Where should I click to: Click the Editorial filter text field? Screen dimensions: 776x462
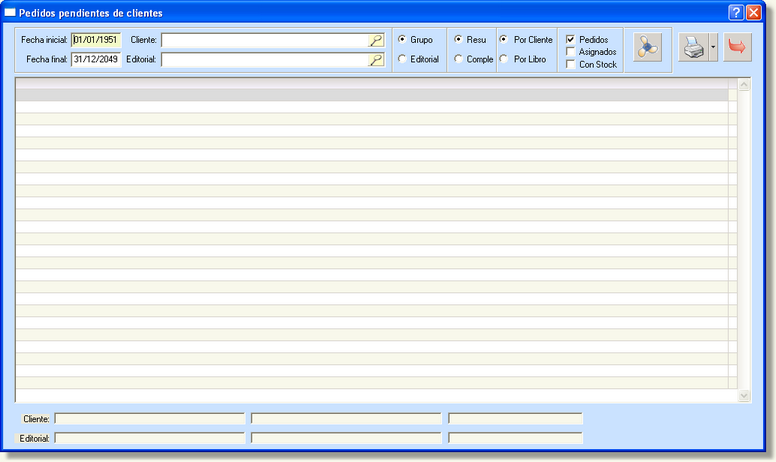coord(265,60)
